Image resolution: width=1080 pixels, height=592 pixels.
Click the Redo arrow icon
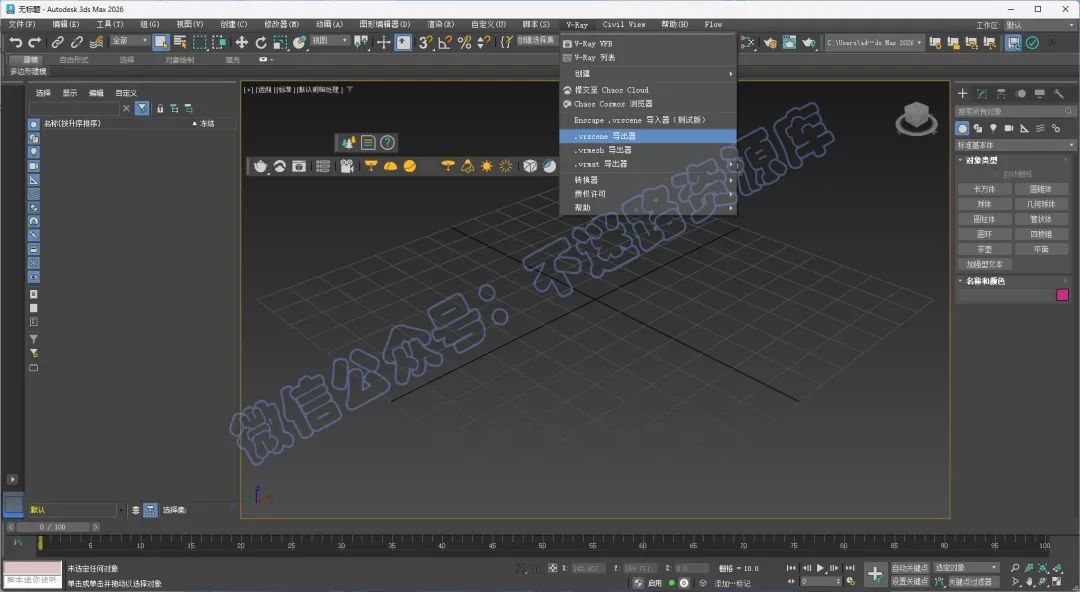pos(34,43)
